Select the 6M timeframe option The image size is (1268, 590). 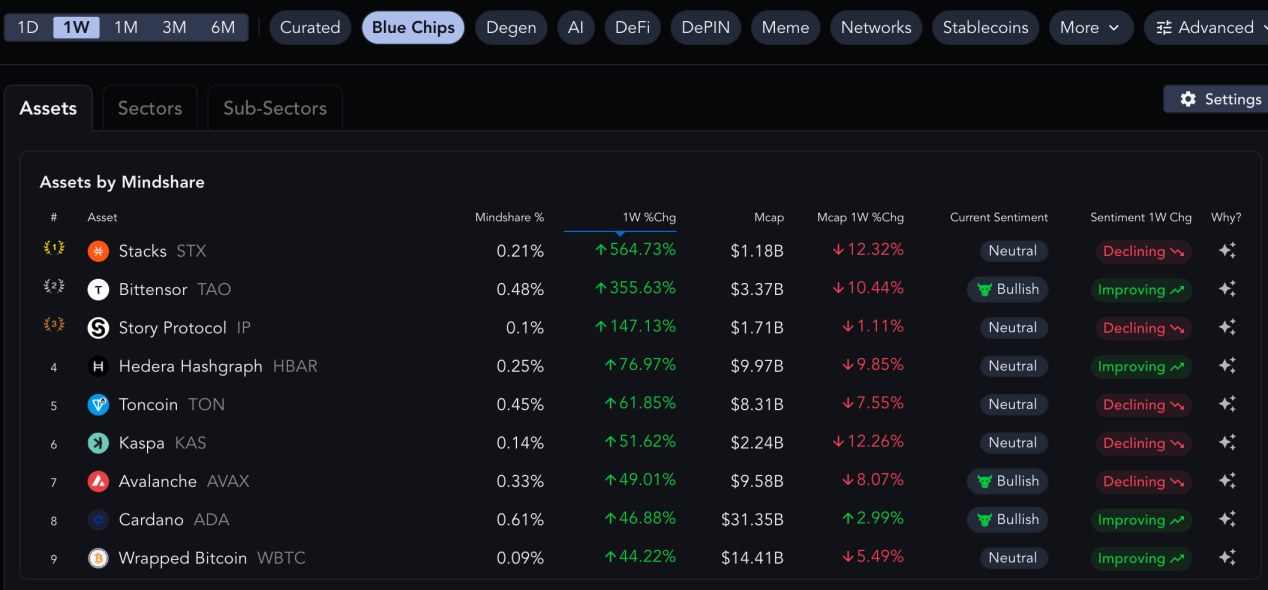(223, 27)
